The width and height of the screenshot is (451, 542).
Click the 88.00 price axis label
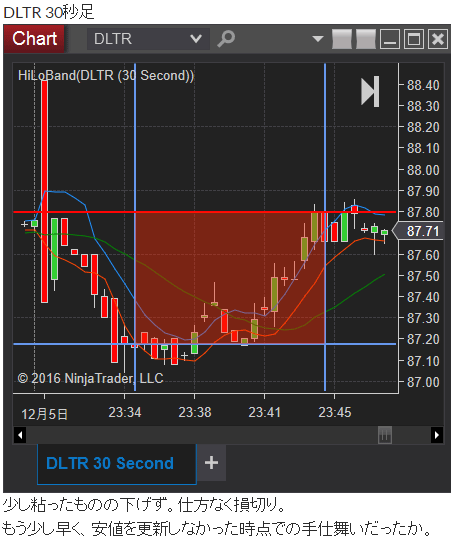423,170
